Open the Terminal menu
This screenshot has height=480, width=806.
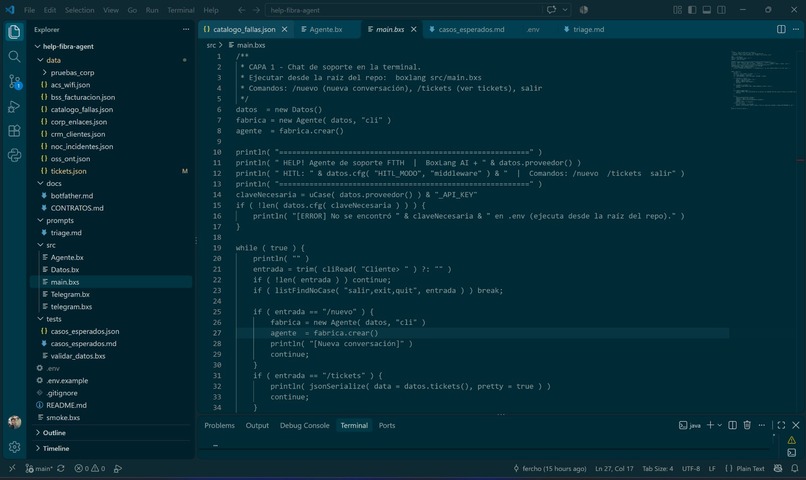coord(180,10)
